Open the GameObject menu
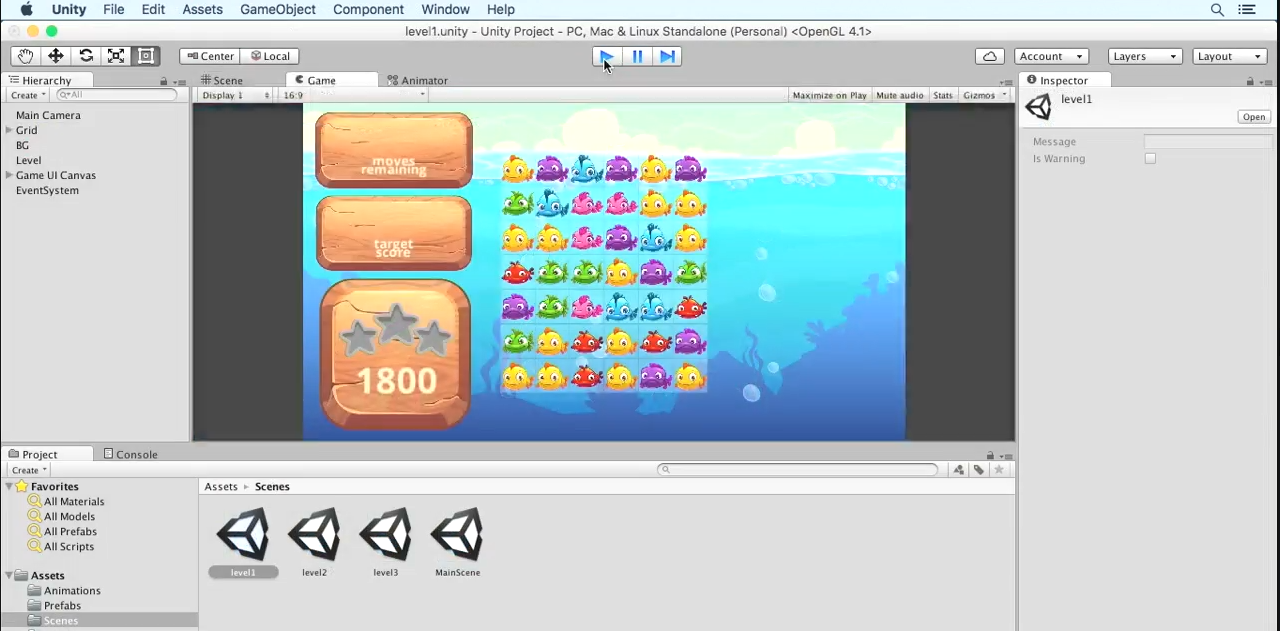Image resolution: width=1280 pixels, height=631 pixels. tap(277, 9)
